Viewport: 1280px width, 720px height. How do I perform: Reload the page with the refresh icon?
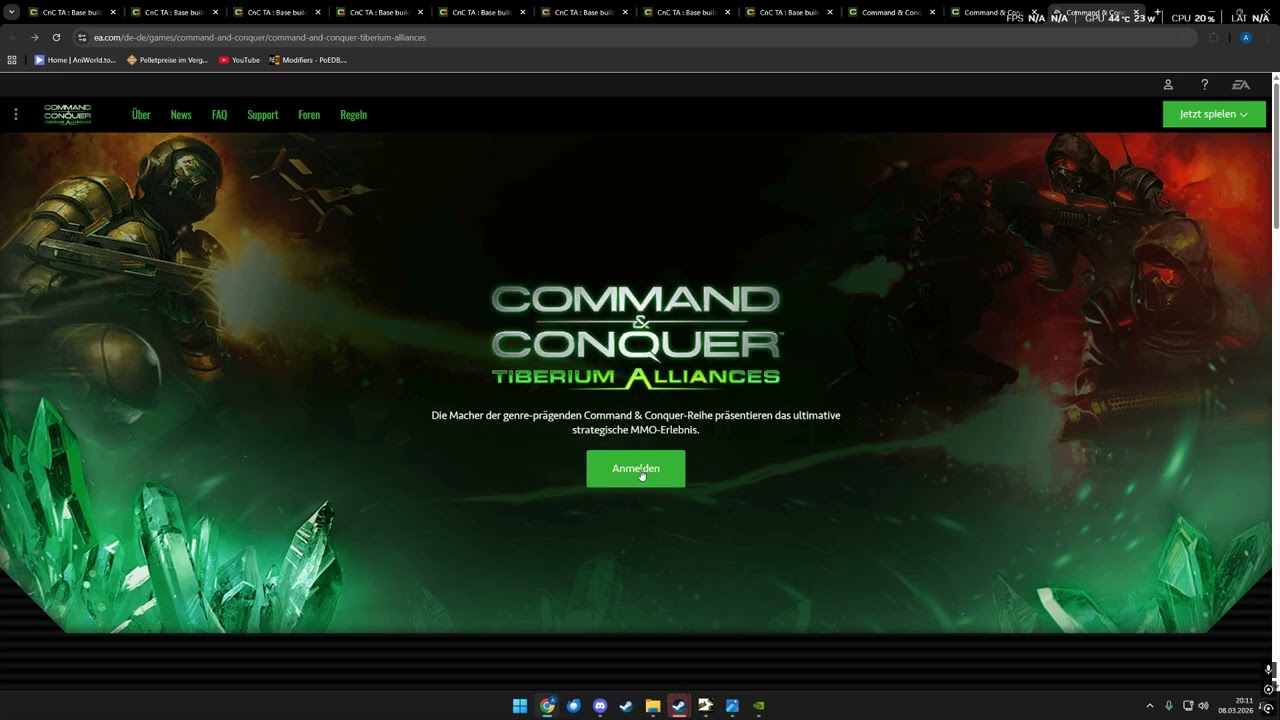click(56, 37)
